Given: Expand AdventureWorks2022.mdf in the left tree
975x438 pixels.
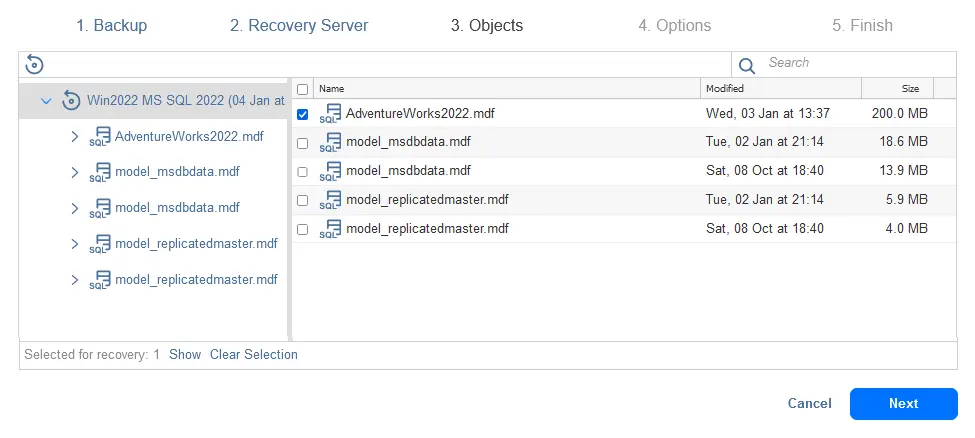Looking at the screenshot, I should [x=75, y=136].
